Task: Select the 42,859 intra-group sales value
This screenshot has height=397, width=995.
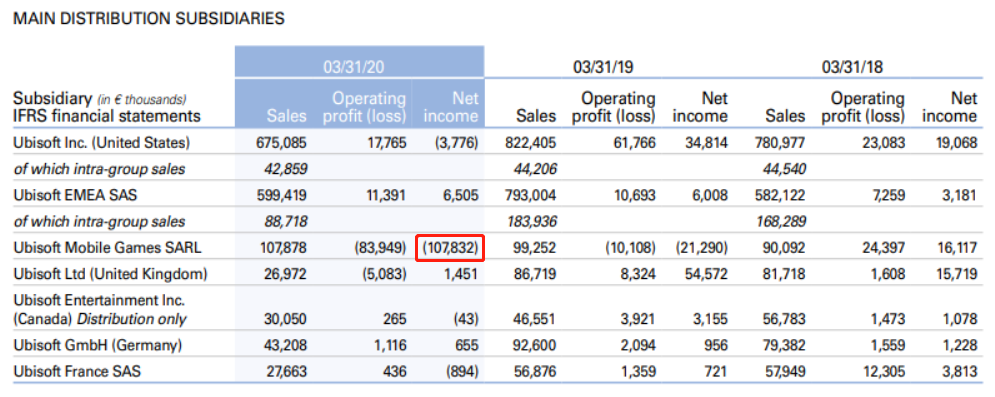Action: coord(285,169)
